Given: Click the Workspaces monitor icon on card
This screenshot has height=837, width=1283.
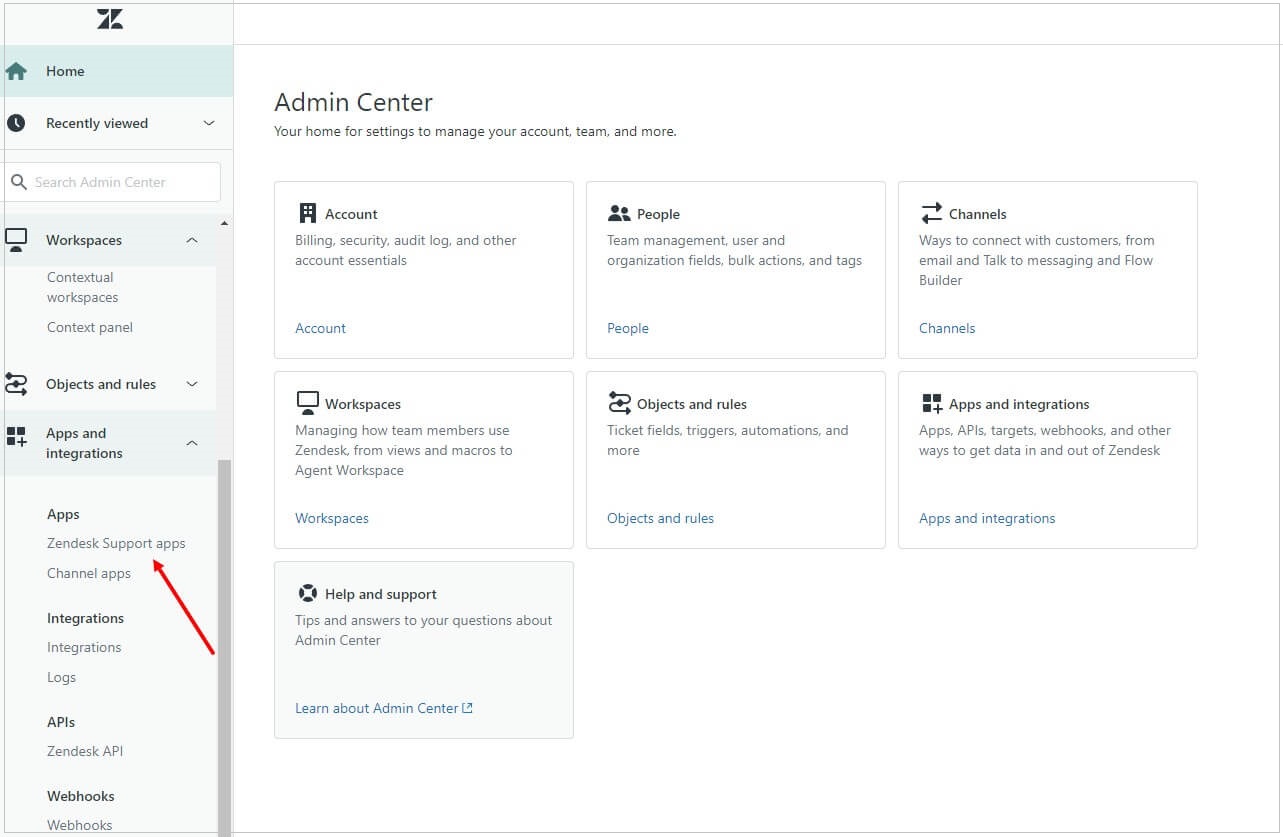Looking at the screenshot, I should click(307, 403).
